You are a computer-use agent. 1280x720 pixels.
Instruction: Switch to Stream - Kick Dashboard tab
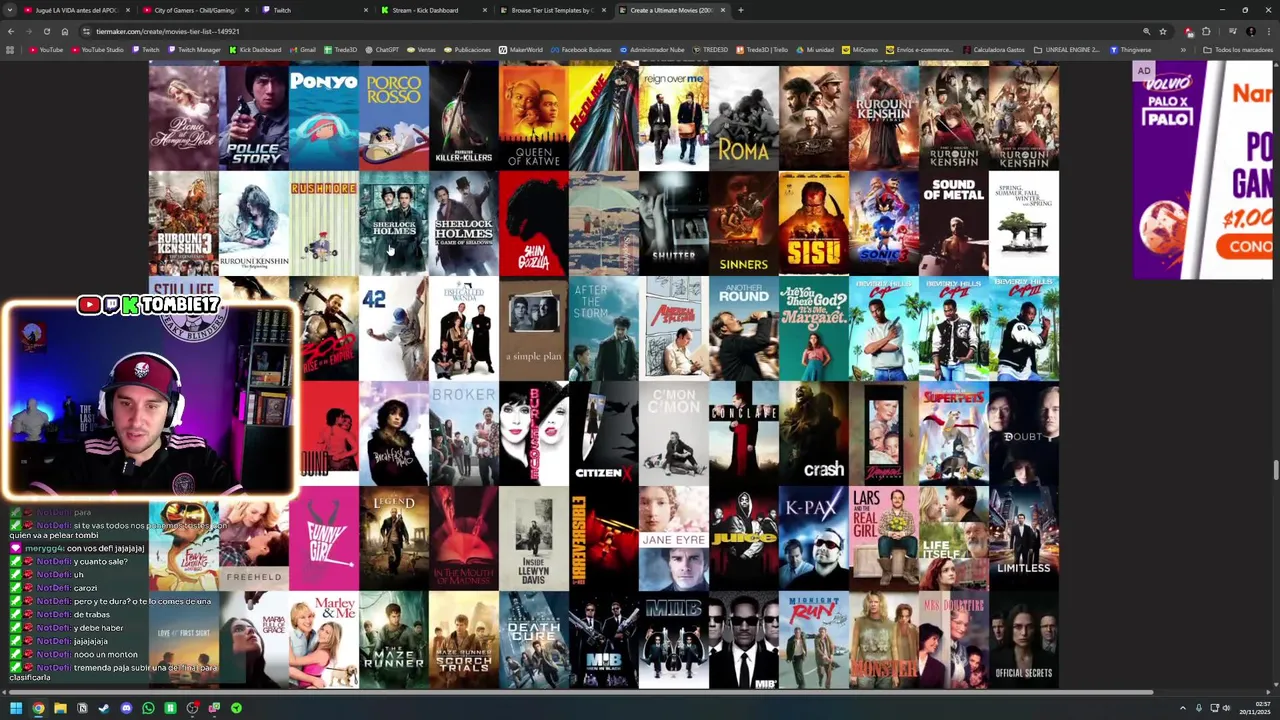point(432,10)
